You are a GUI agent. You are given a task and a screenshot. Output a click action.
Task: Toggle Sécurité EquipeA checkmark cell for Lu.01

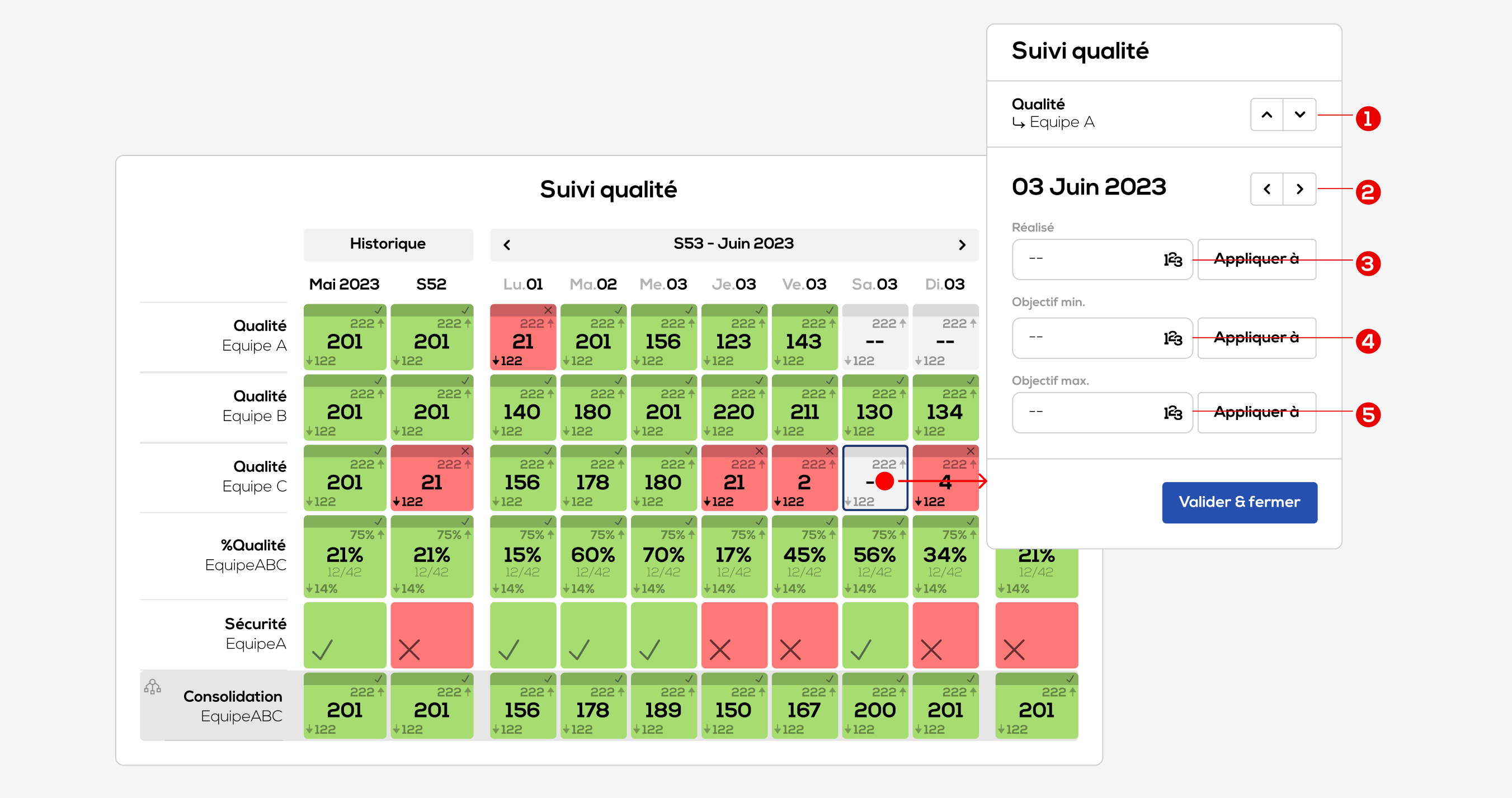click(522, 635)
